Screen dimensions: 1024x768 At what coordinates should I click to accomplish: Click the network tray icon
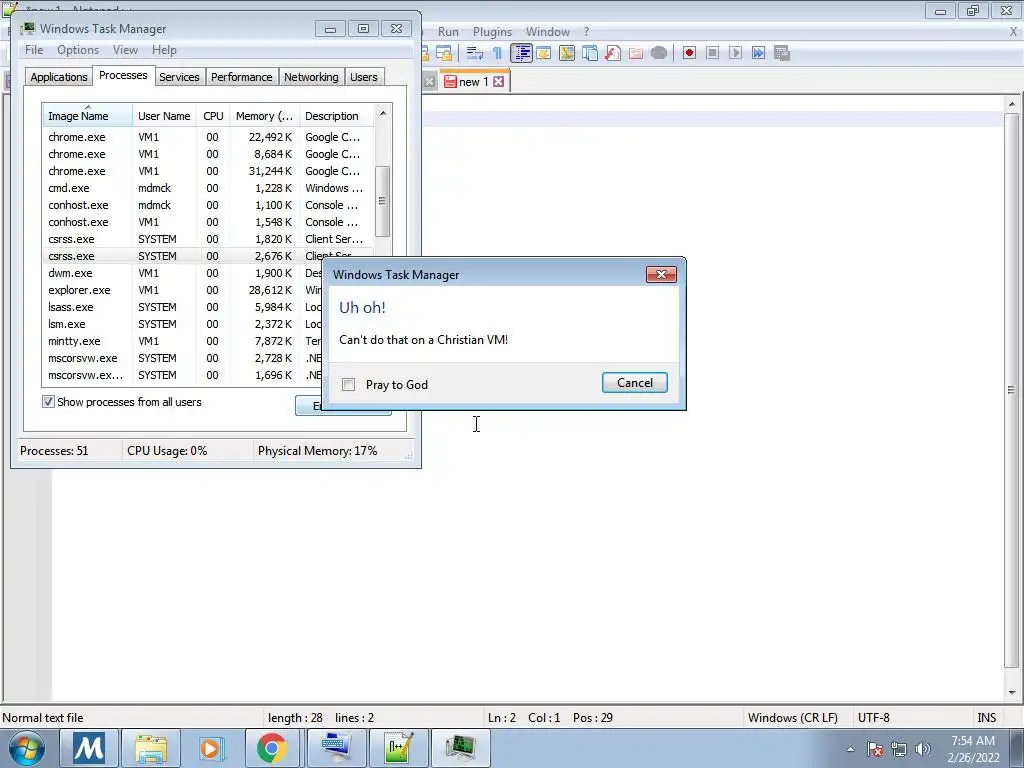coord(899,749)
